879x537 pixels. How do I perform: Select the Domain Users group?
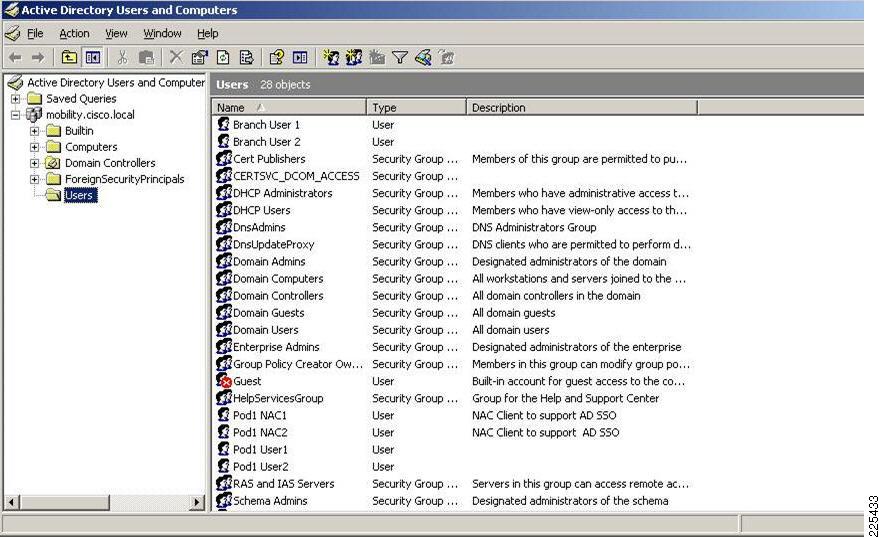266,330
